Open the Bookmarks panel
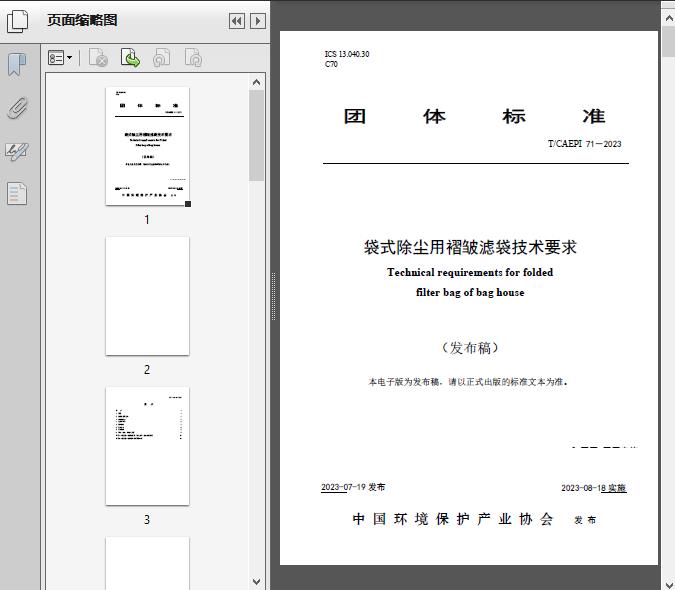The width and height of the screenshot is (675, 590). 17,65
